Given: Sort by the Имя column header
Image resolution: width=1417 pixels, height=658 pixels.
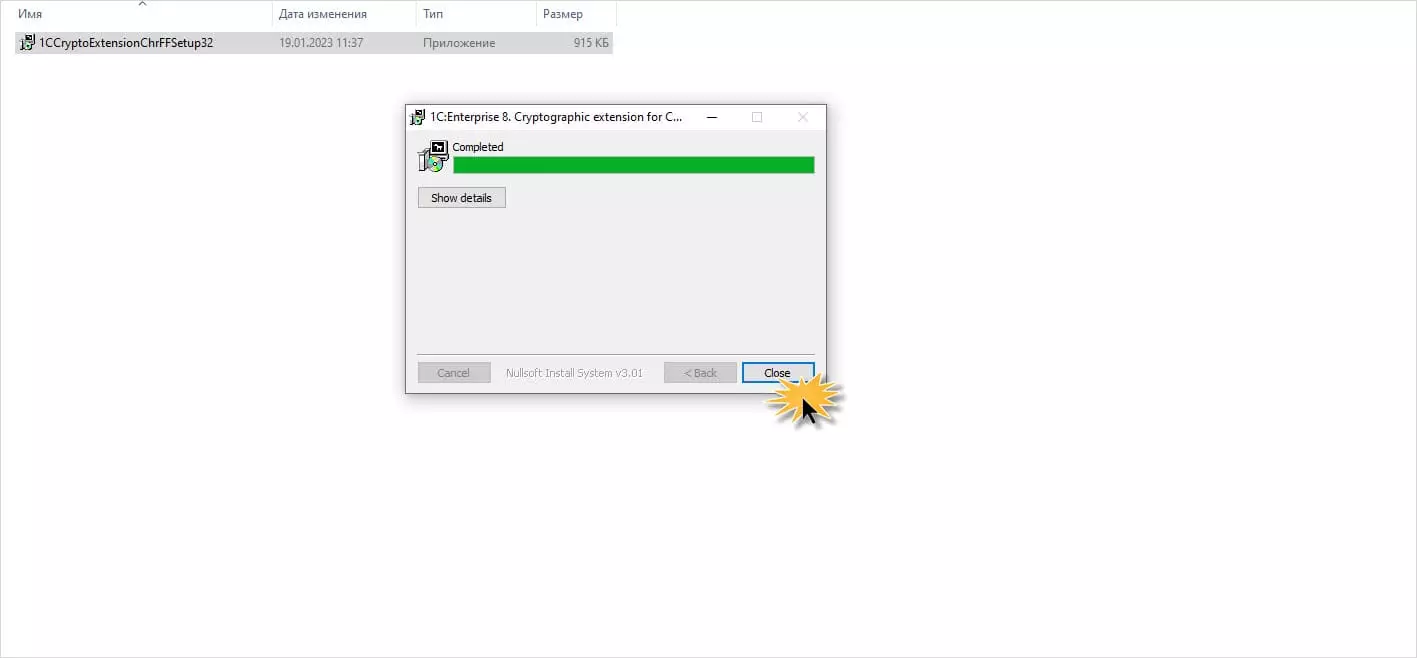Looking at the screenshot, I should click(x=141, y=14).
